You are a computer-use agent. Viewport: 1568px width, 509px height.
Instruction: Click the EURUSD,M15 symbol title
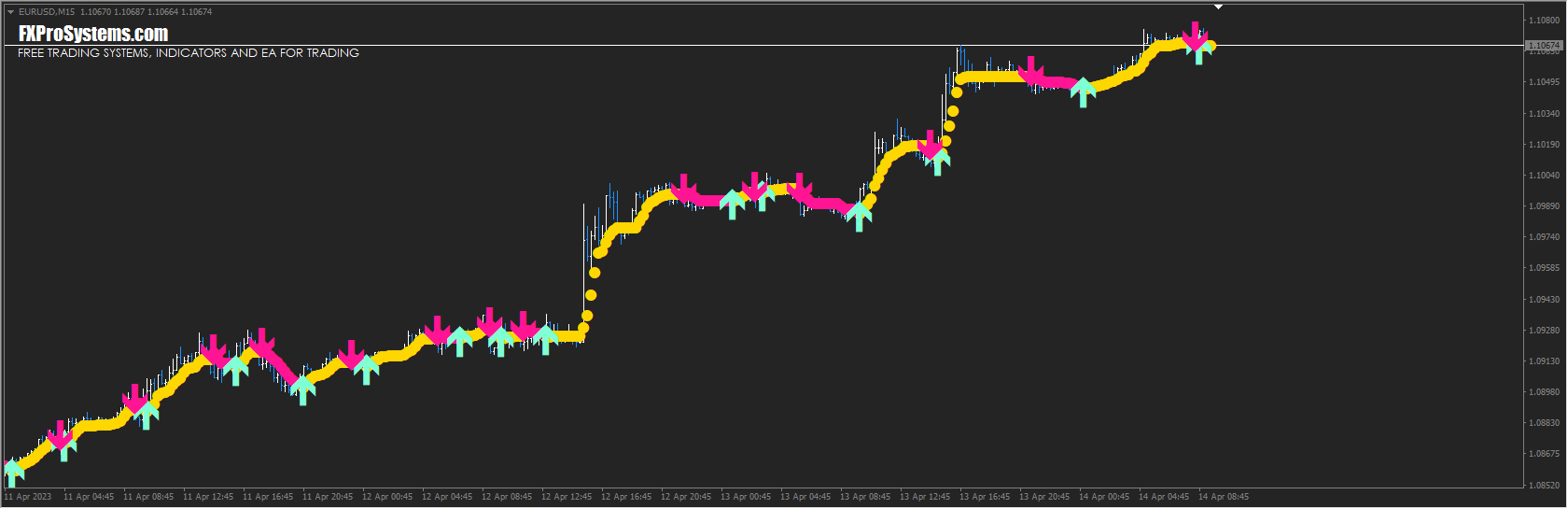47,12
